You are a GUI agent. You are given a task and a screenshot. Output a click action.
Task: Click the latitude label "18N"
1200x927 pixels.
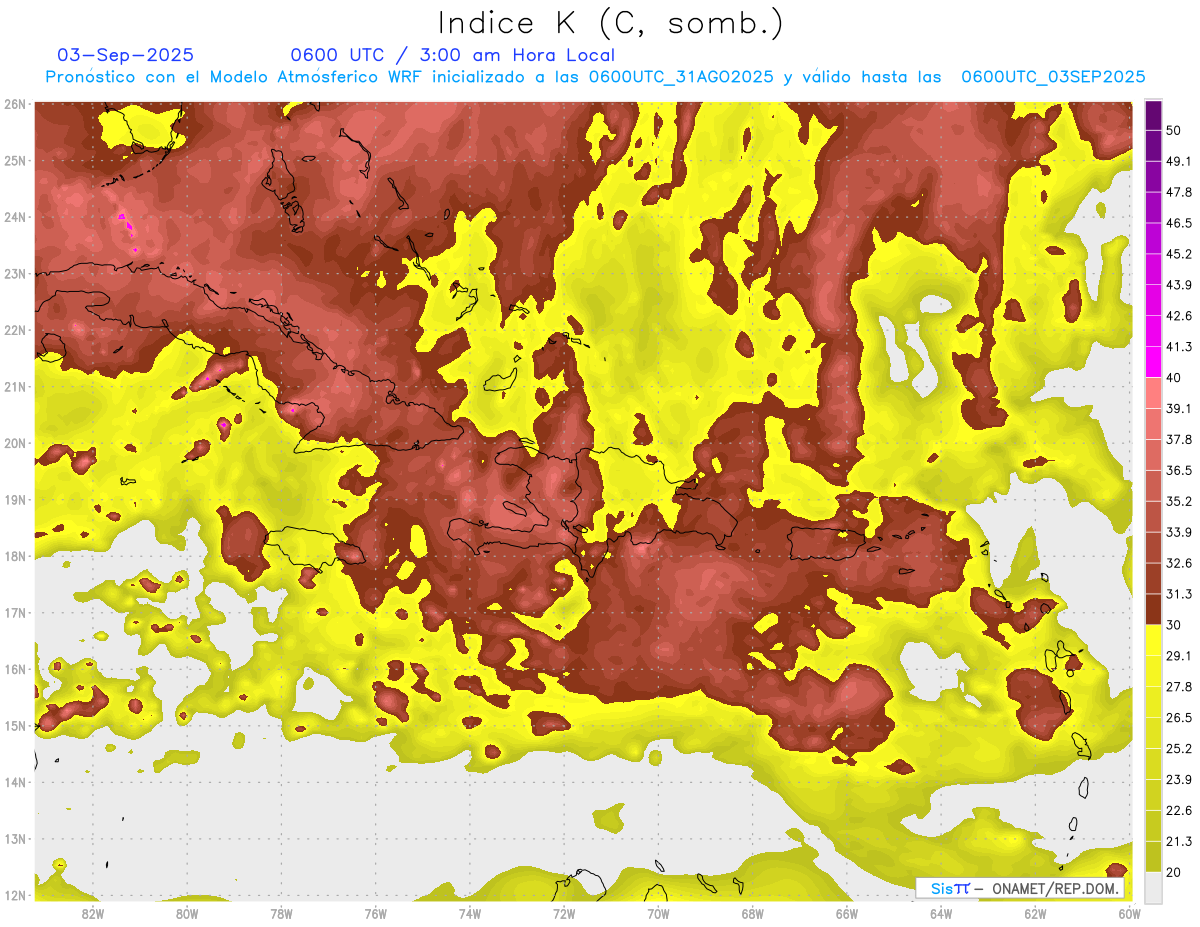pos(15,556)
